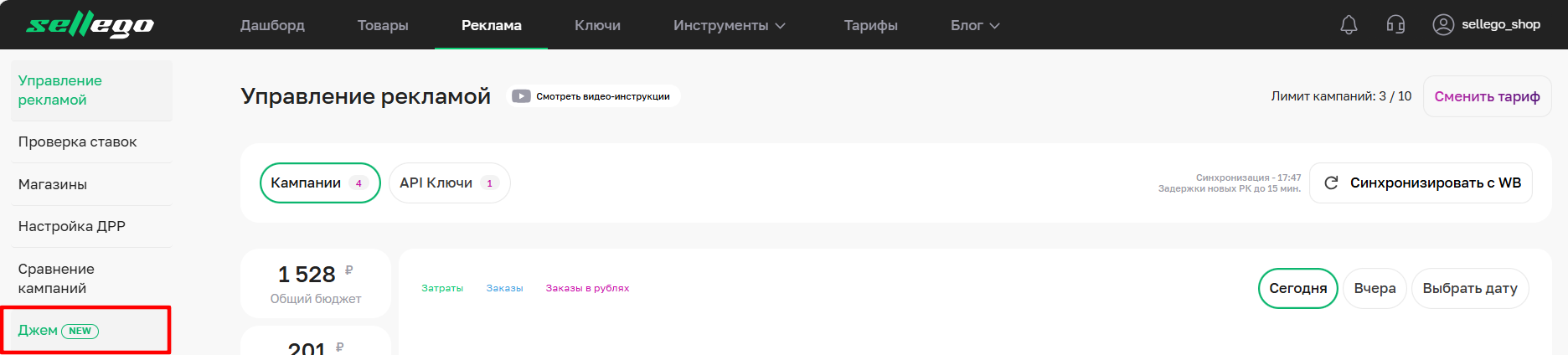Open Настройка ДРР sidebar item
Viewport: 1568px width, 355px height.
(91, 226)
